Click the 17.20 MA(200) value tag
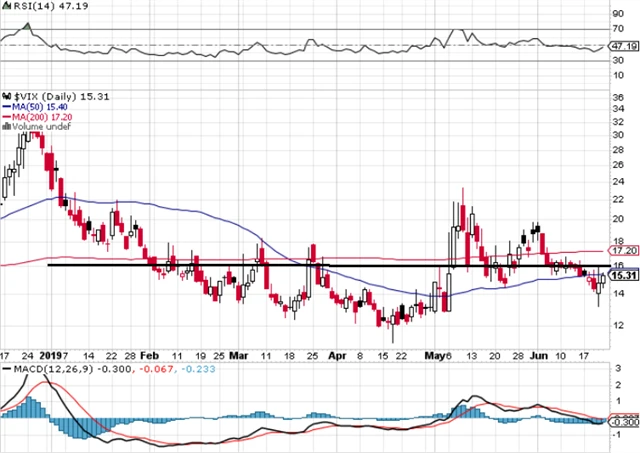Viewport: 640px width, 453px height. [x=623, y=253]
